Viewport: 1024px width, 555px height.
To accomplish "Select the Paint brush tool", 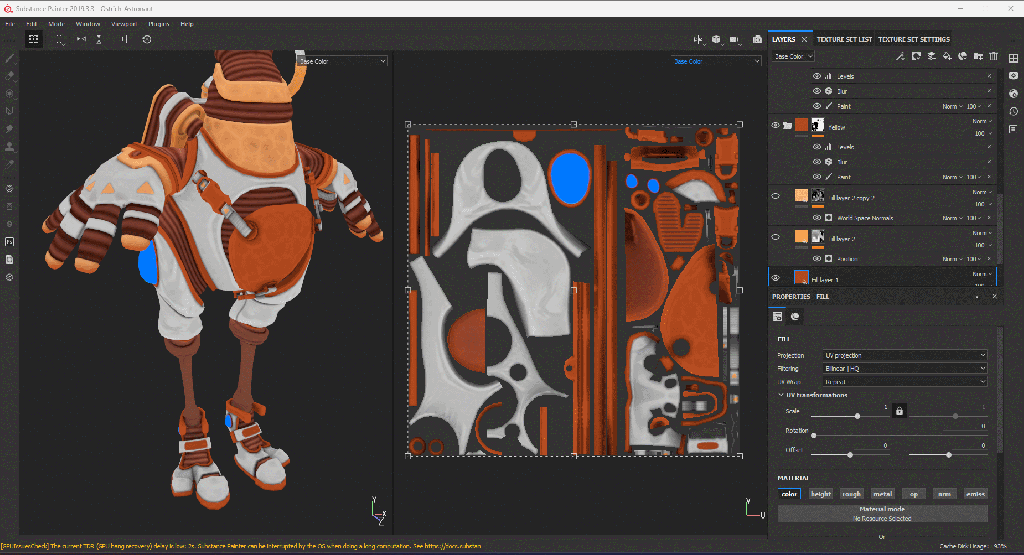I will pos(9,58).
